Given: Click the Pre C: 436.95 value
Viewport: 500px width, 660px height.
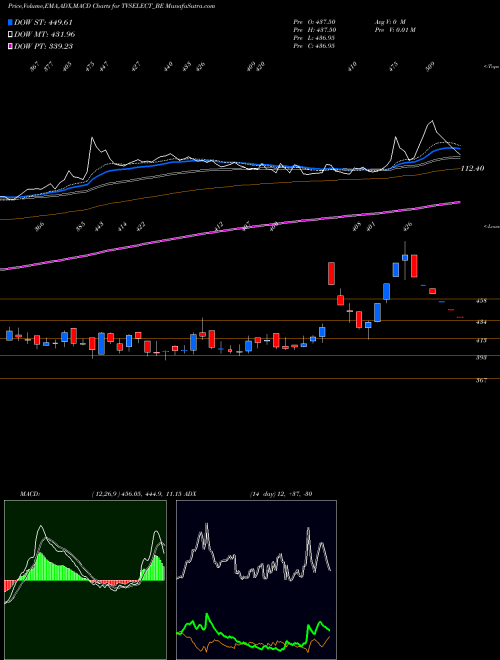Looking at the screenshot, I should tap(314, 46).
